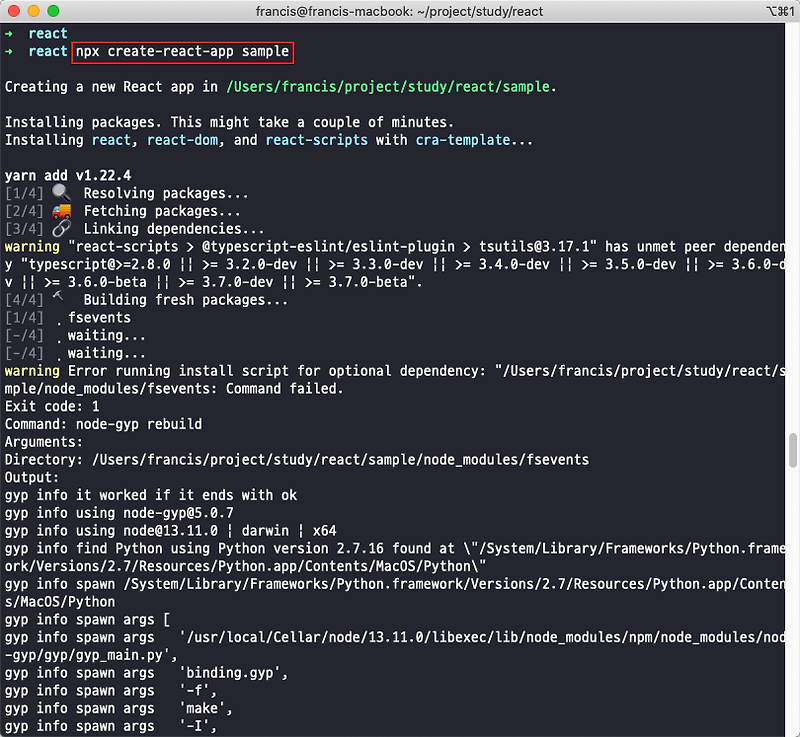Screen dimensions: 800x737
Task: Click the red close window button
Action: point(14,11)
